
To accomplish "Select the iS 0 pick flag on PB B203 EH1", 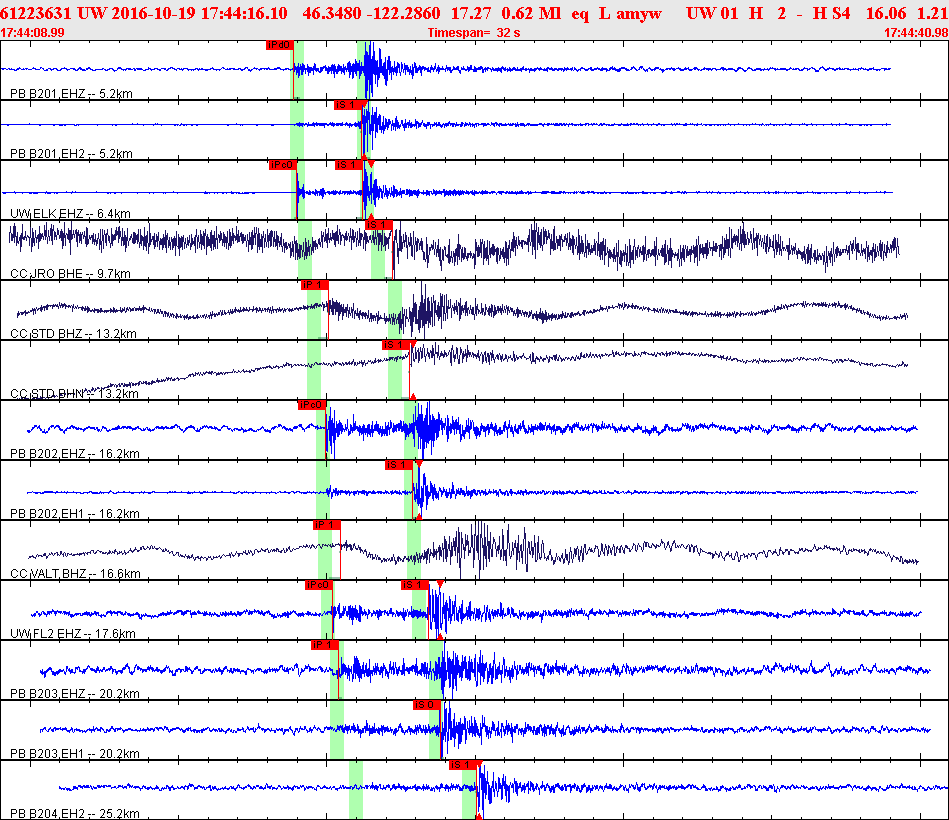I will [x=428, y=704].
